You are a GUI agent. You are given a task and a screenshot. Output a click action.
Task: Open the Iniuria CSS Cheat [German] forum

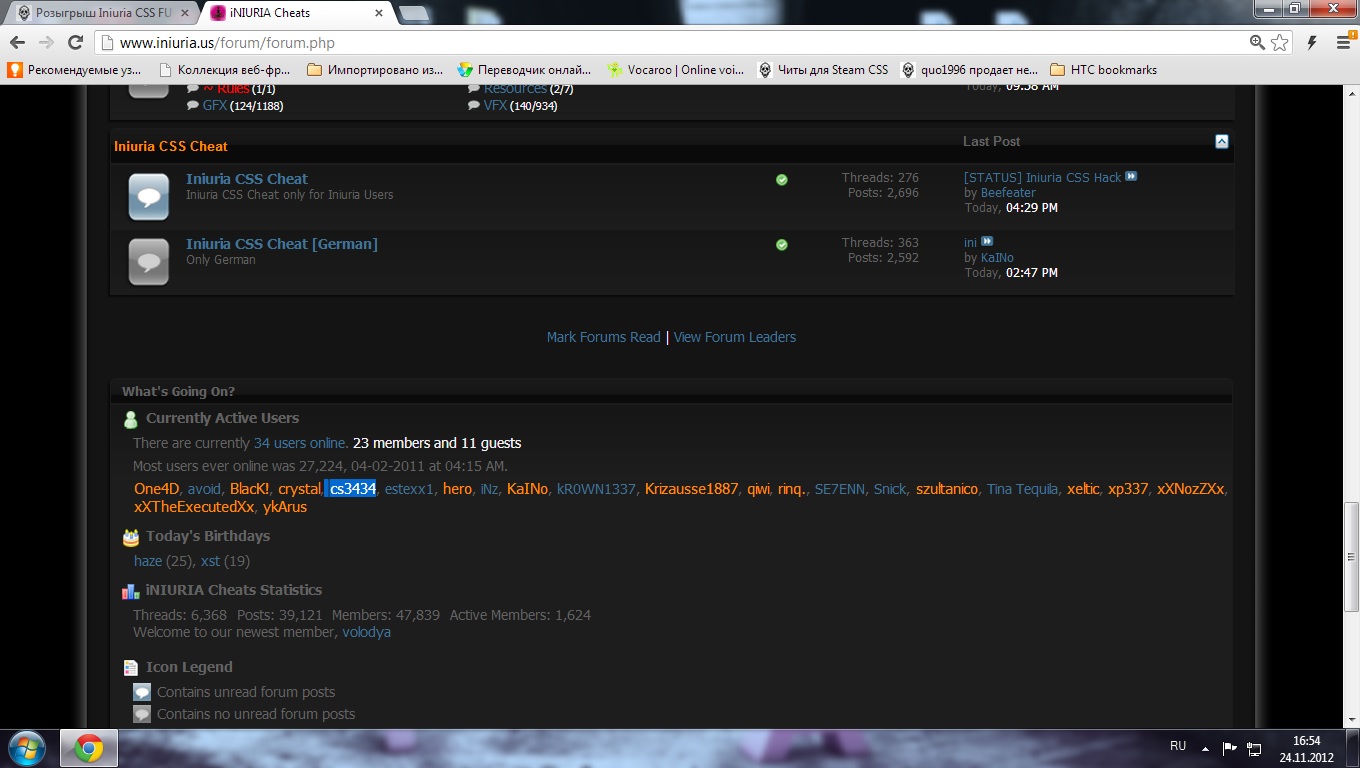[282, 244]
